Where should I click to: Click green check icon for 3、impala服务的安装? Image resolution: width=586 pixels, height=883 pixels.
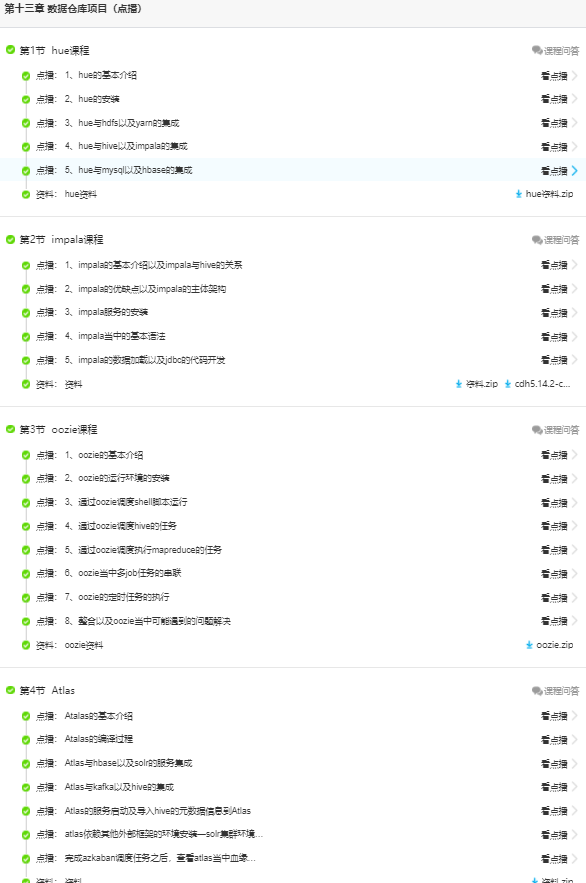[x=26, y=313]
